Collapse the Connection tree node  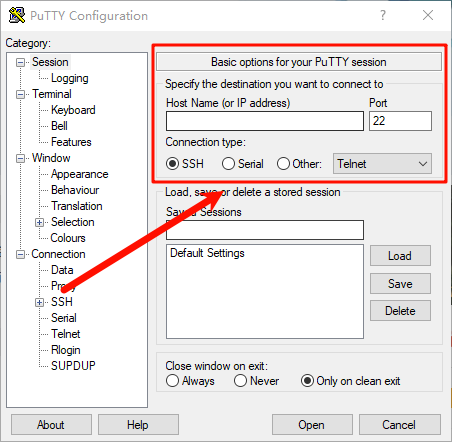coord(21,255)
